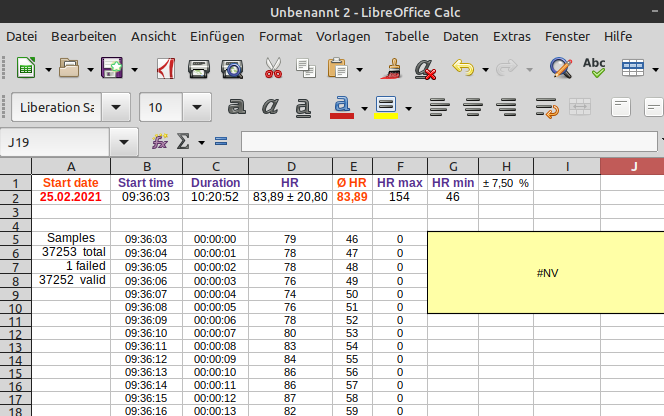Open the Function Wizard
This screenshot has height=416, width=664.
[x=160, y=141]
